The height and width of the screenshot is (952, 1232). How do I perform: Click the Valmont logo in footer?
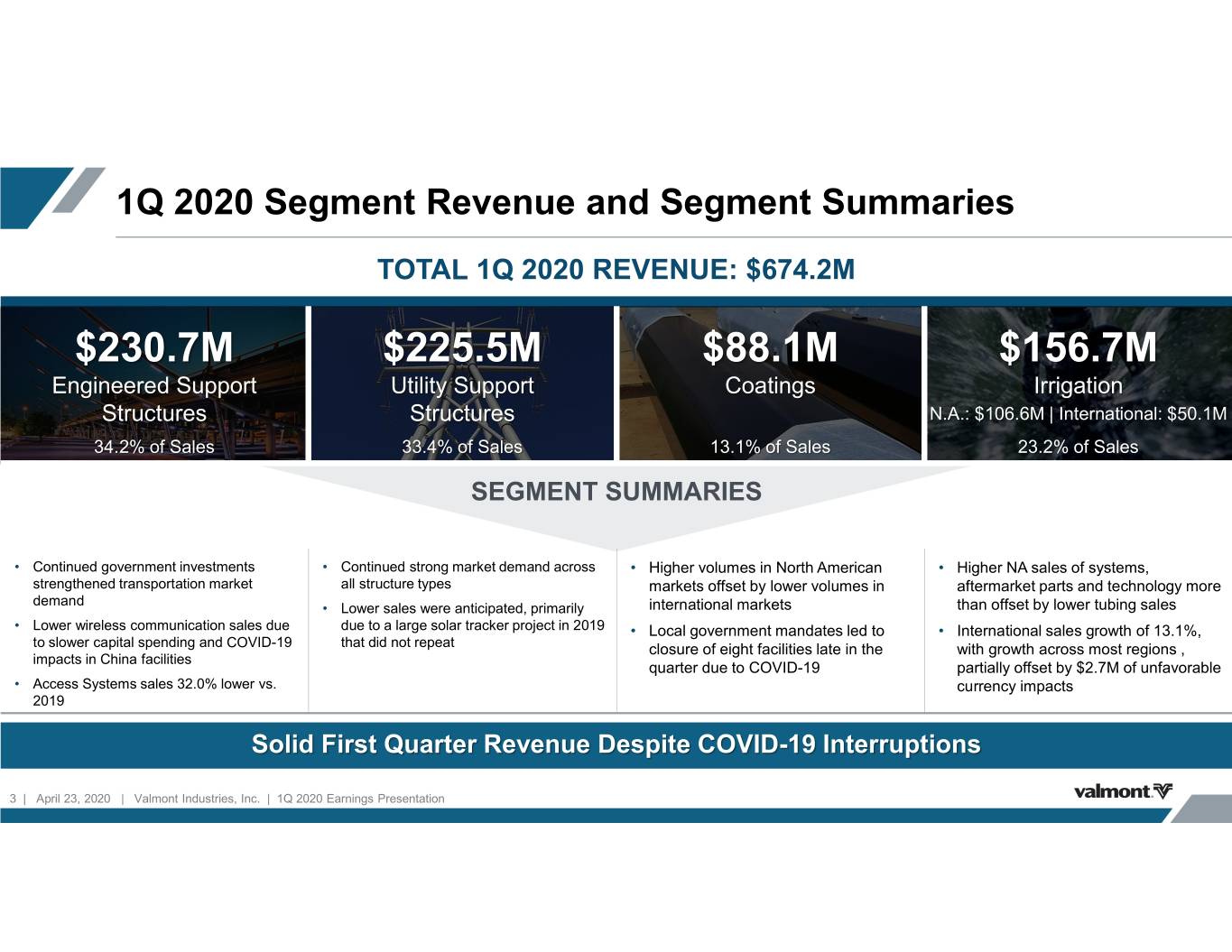click(x=1123, y=791)
